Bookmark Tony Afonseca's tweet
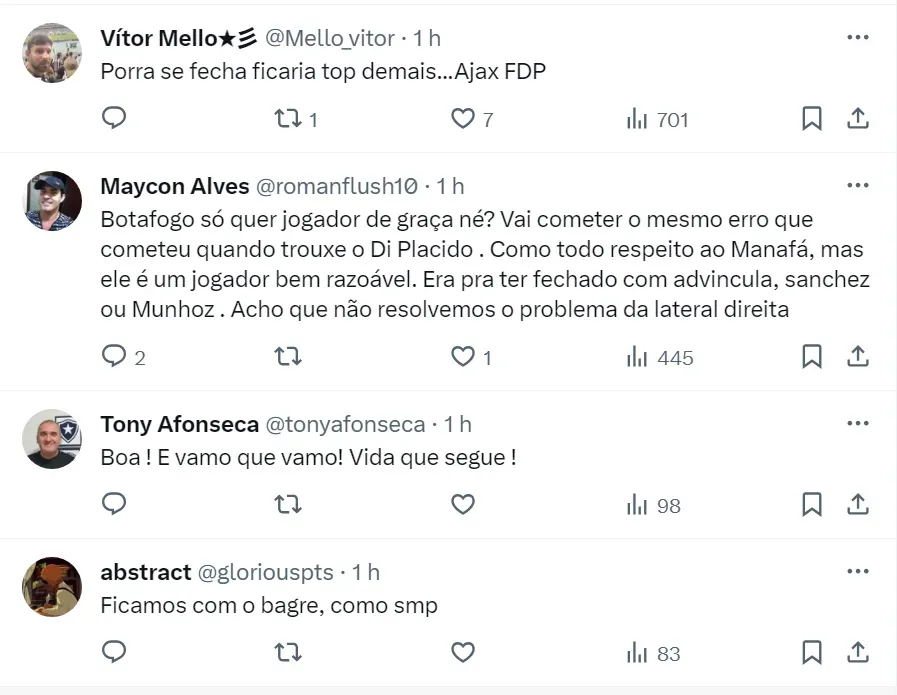The height and width of the screenshot is (695, 897). pos(812,504)
